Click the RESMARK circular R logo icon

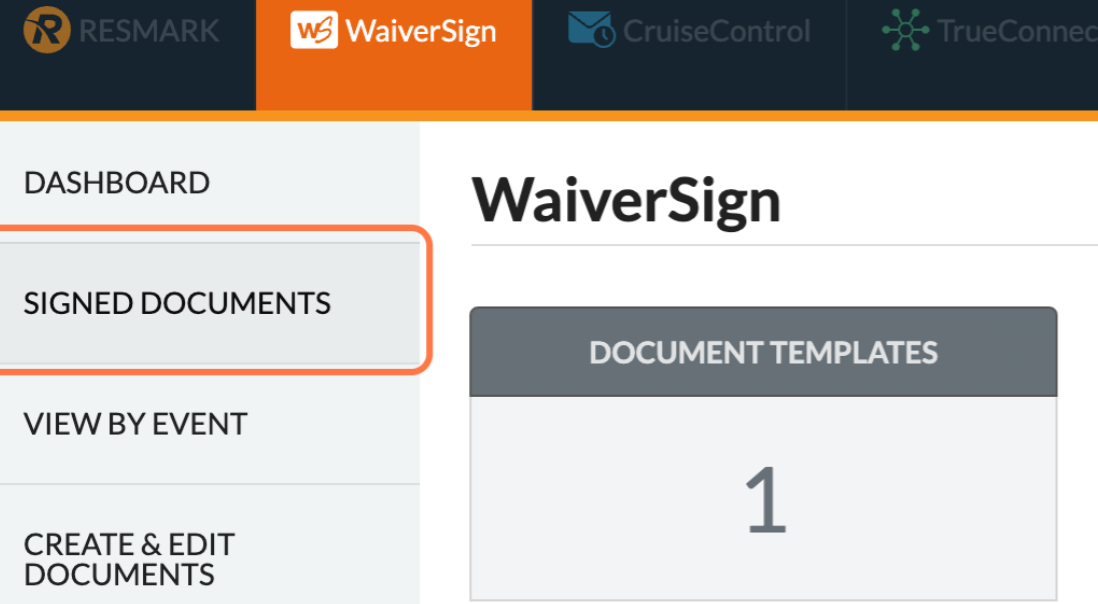click(x=46, y=30)
